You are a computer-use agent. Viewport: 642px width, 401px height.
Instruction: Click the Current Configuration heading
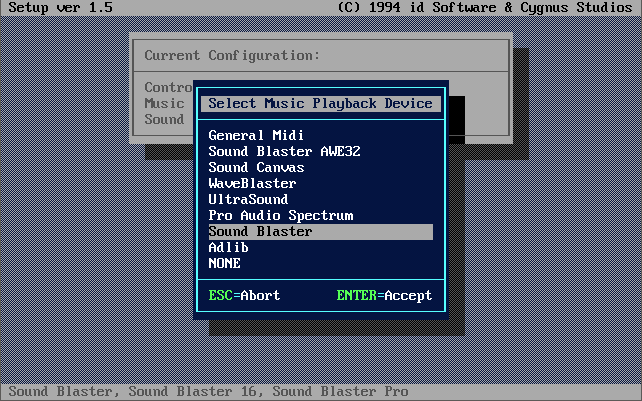click(x=232, y=55)
